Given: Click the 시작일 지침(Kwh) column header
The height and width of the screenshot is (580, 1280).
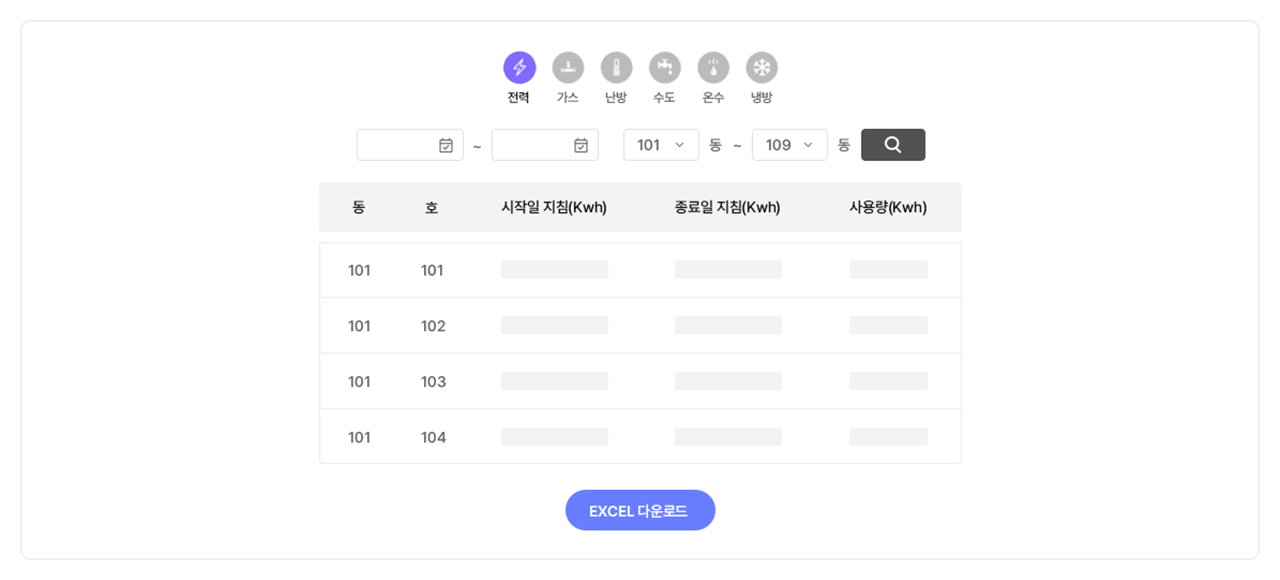Looking at the screenshot, I should (554, 207).
